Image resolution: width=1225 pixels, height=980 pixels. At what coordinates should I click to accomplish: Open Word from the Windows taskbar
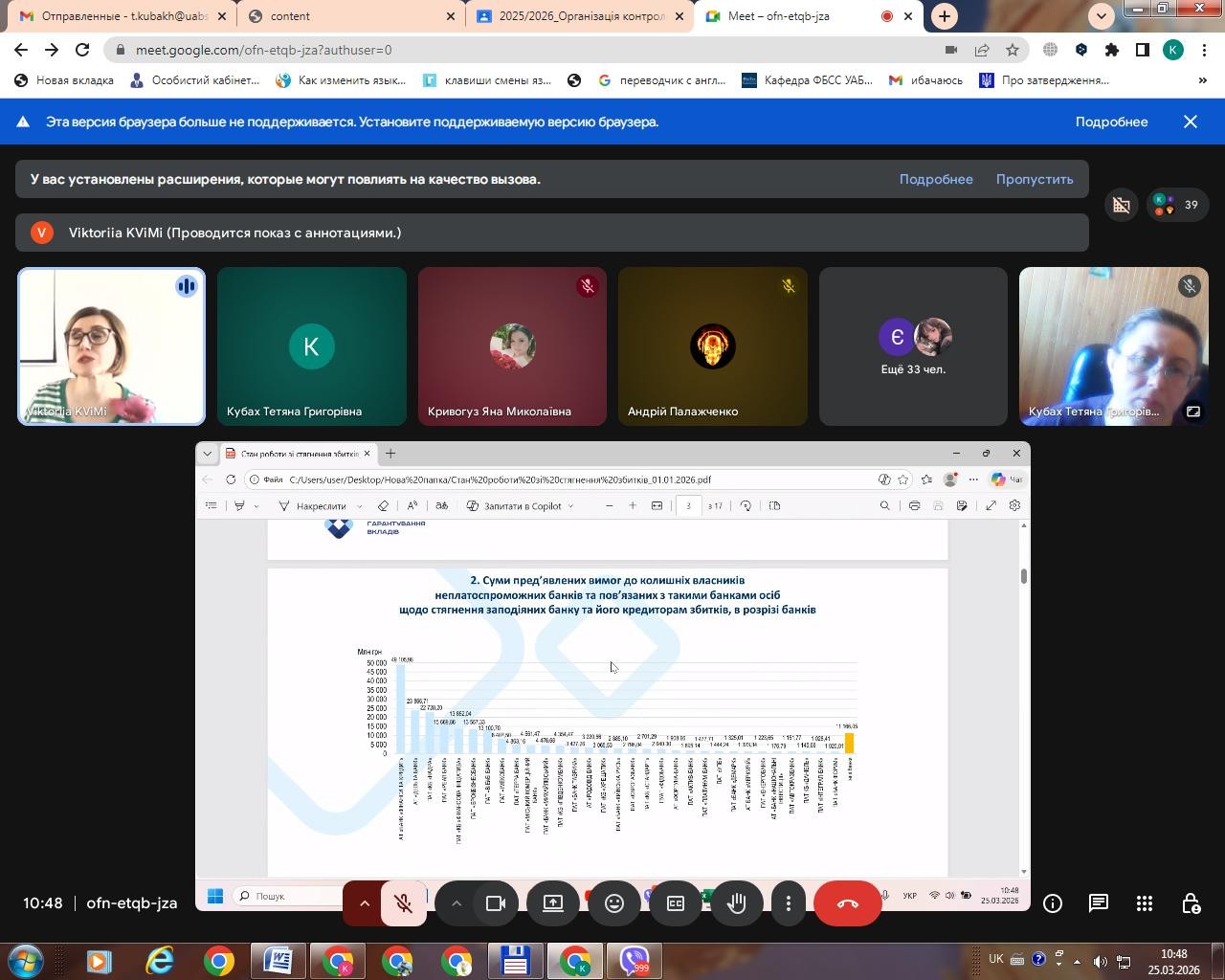[x=278, y=960]
